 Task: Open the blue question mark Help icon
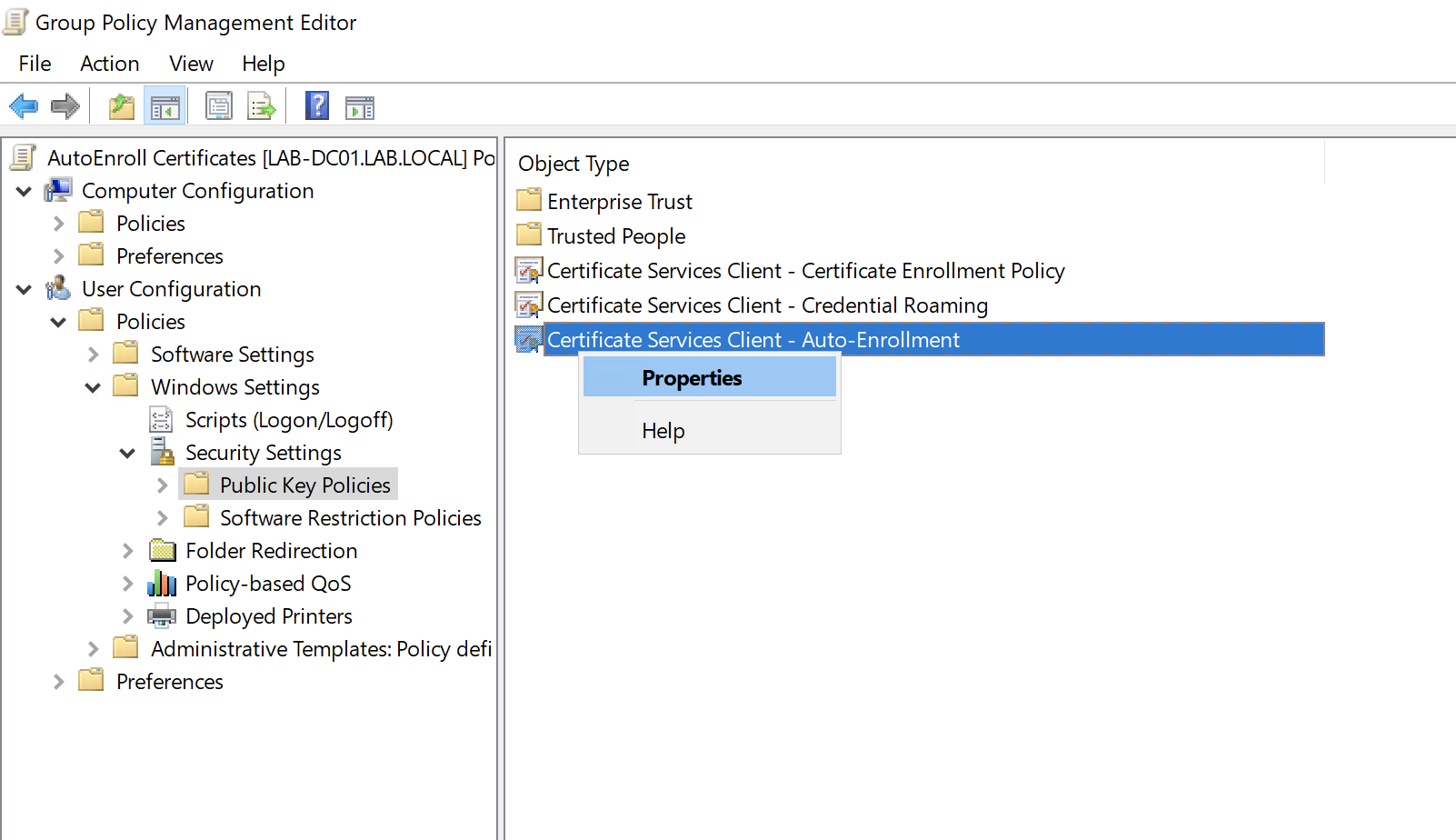pyautogui.click(x=316, y=106)
